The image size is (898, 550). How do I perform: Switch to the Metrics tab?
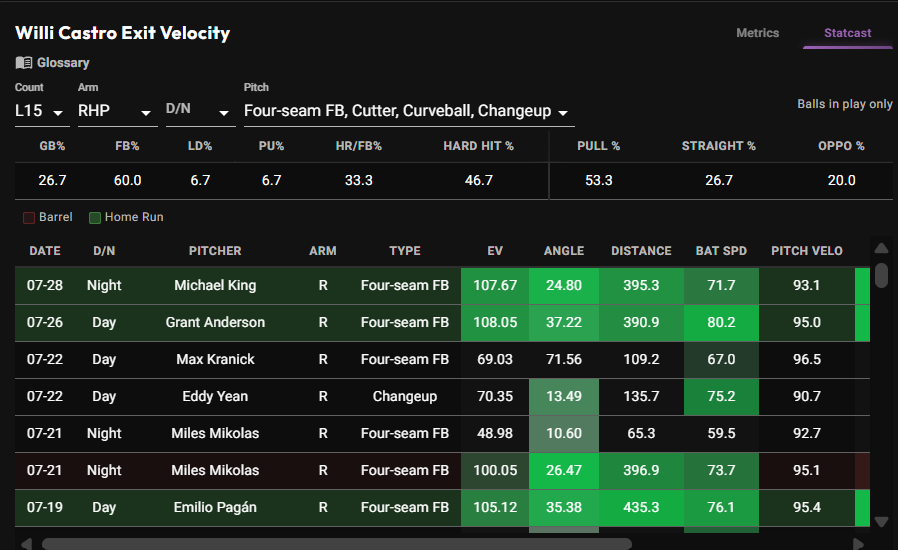point(757,33)
